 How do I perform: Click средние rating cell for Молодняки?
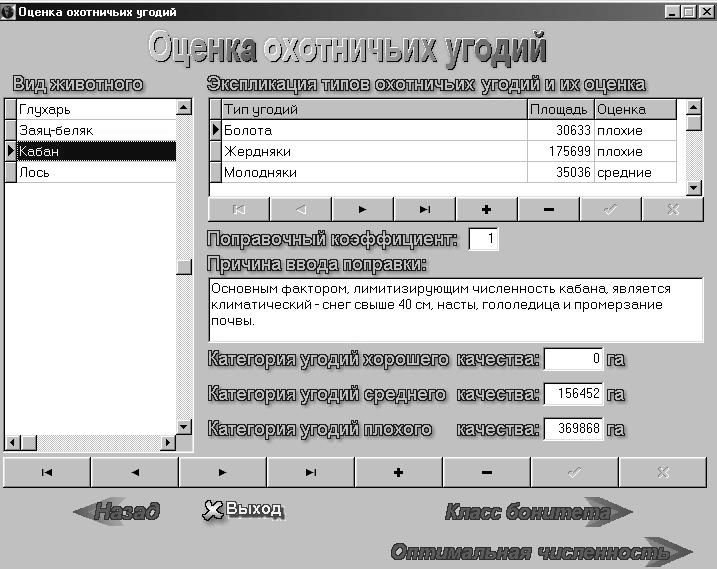pyautogui.click(x=635, y=172)
